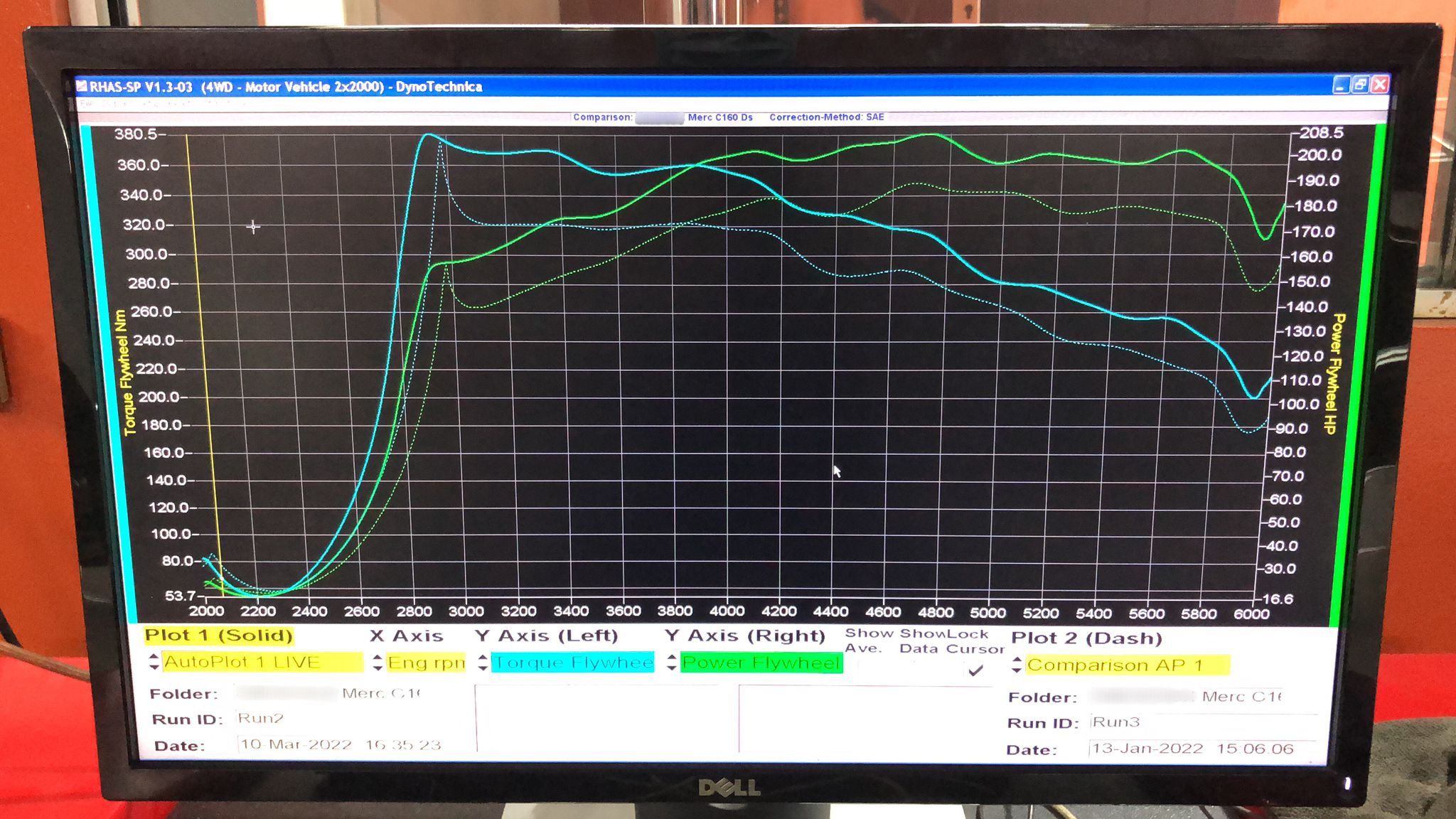Image resolution: width=1456 pixels, height=819 pixels.
Task: Click the RHAS-SP app icon in title bar
Action: 82,87
